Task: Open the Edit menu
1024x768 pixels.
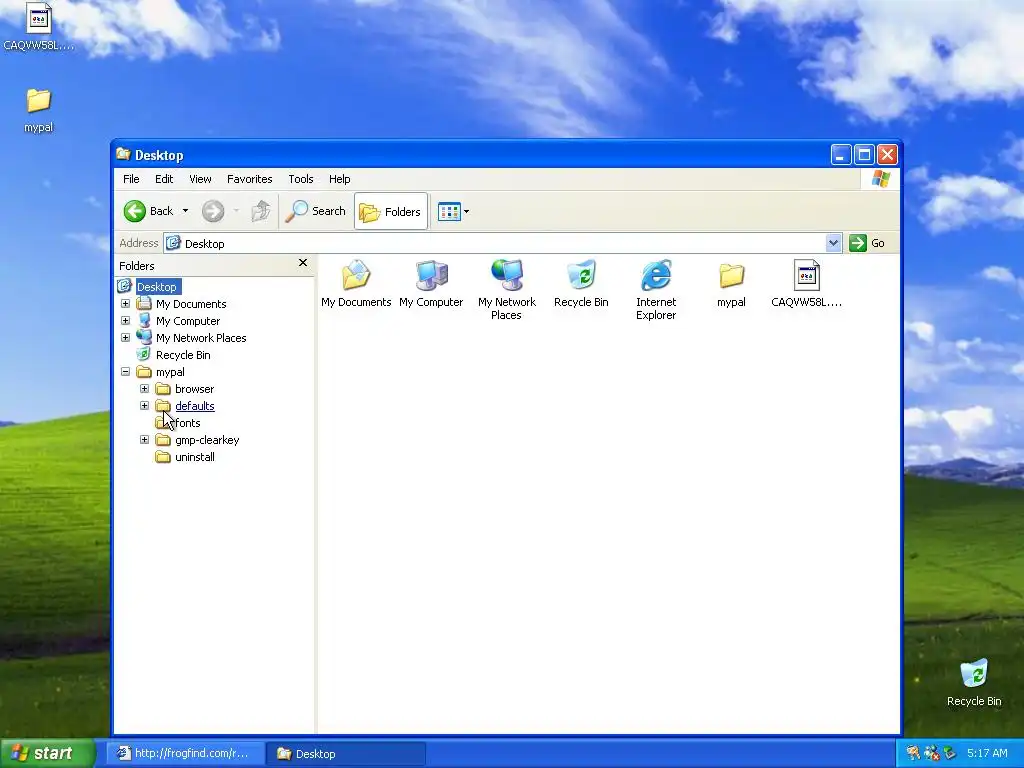Action: point(164,179)
